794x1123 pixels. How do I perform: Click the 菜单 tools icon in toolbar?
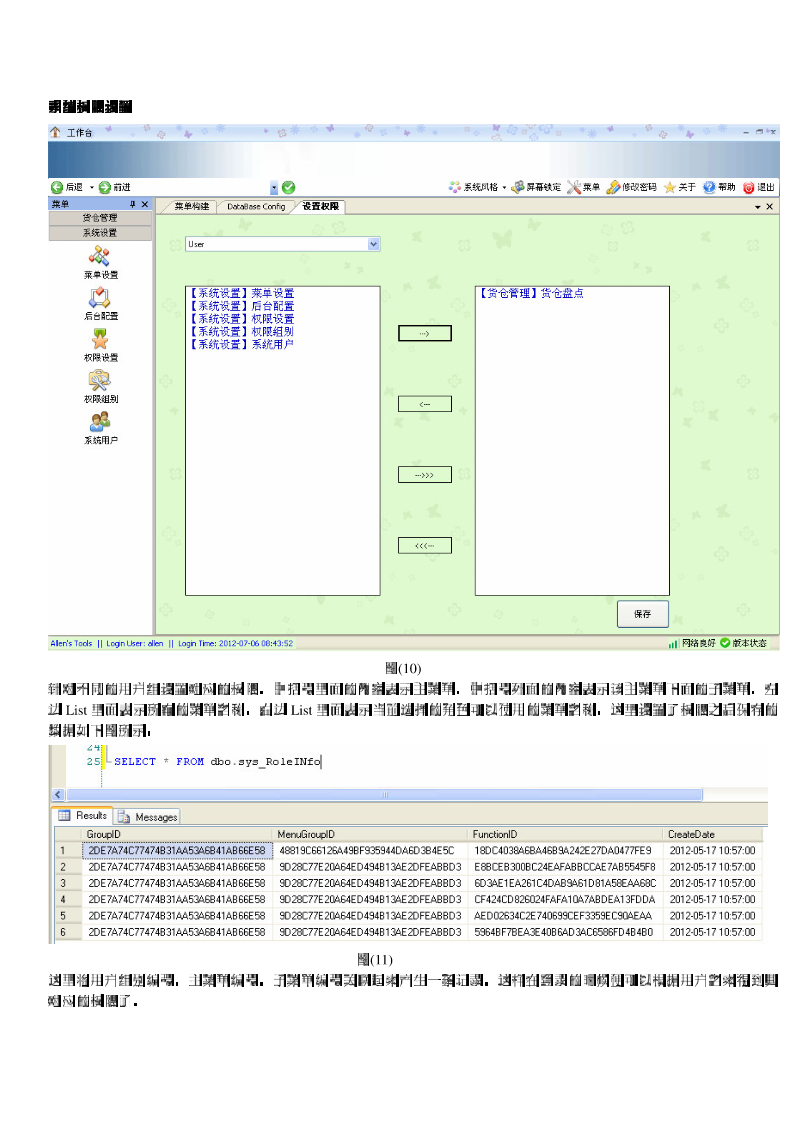573,187
